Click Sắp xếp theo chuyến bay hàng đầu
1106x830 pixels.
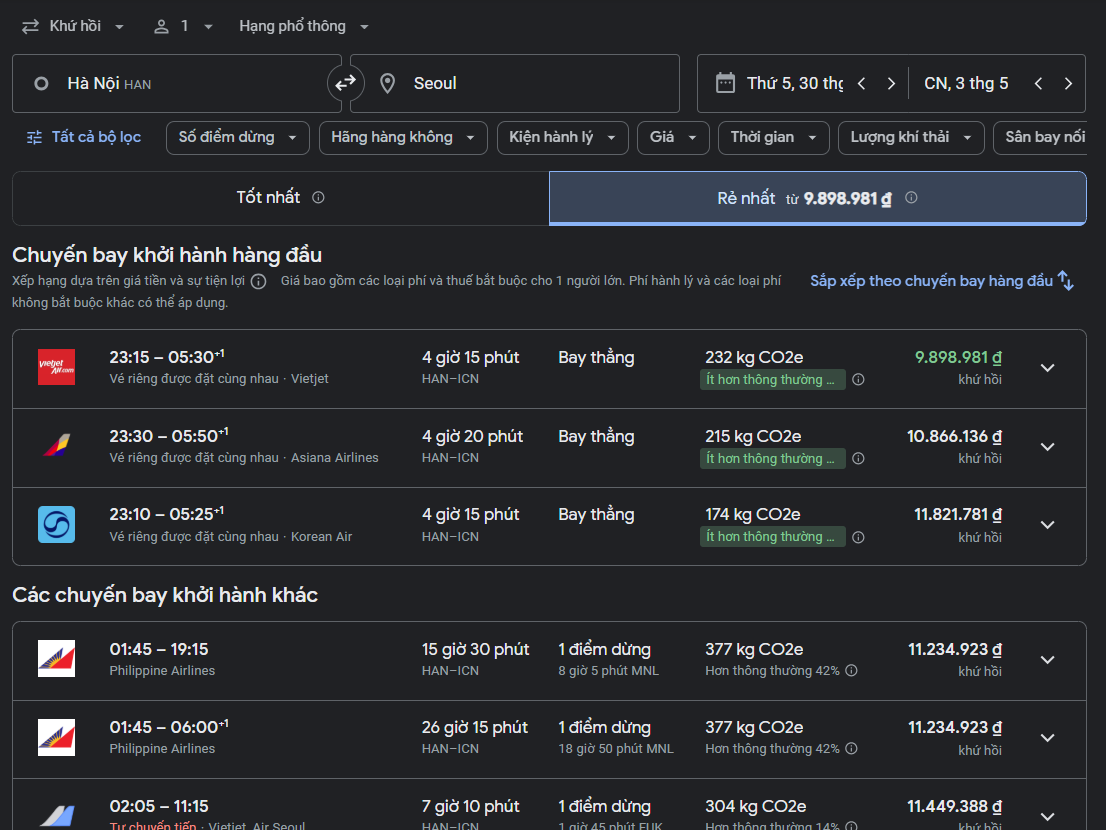coord(941,281)
